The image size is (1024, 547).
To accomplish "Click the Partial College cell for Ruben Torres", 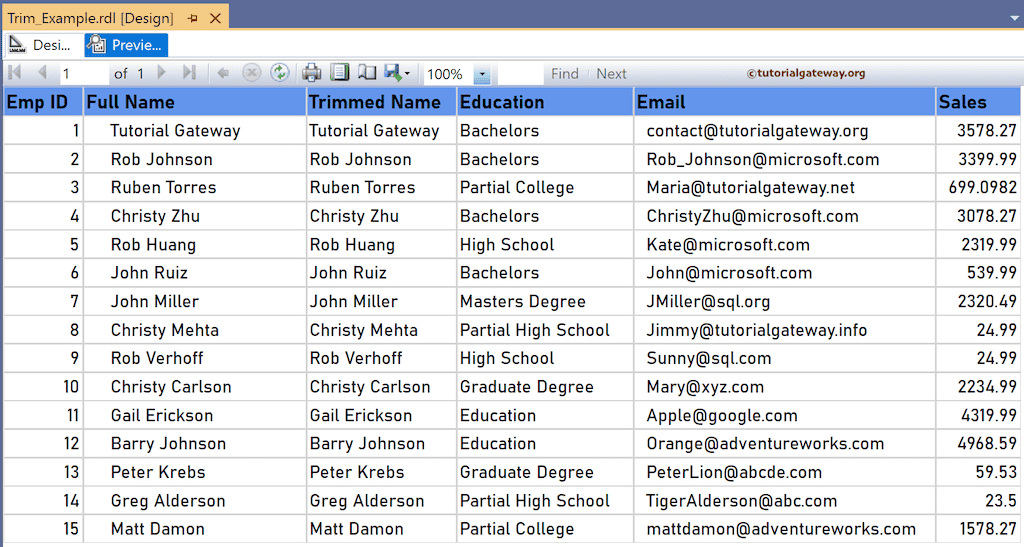I will (x=545, y=187).
